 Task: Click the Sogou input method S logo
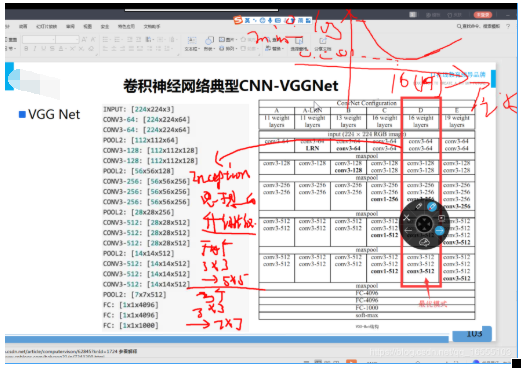(x=238, y=20)
